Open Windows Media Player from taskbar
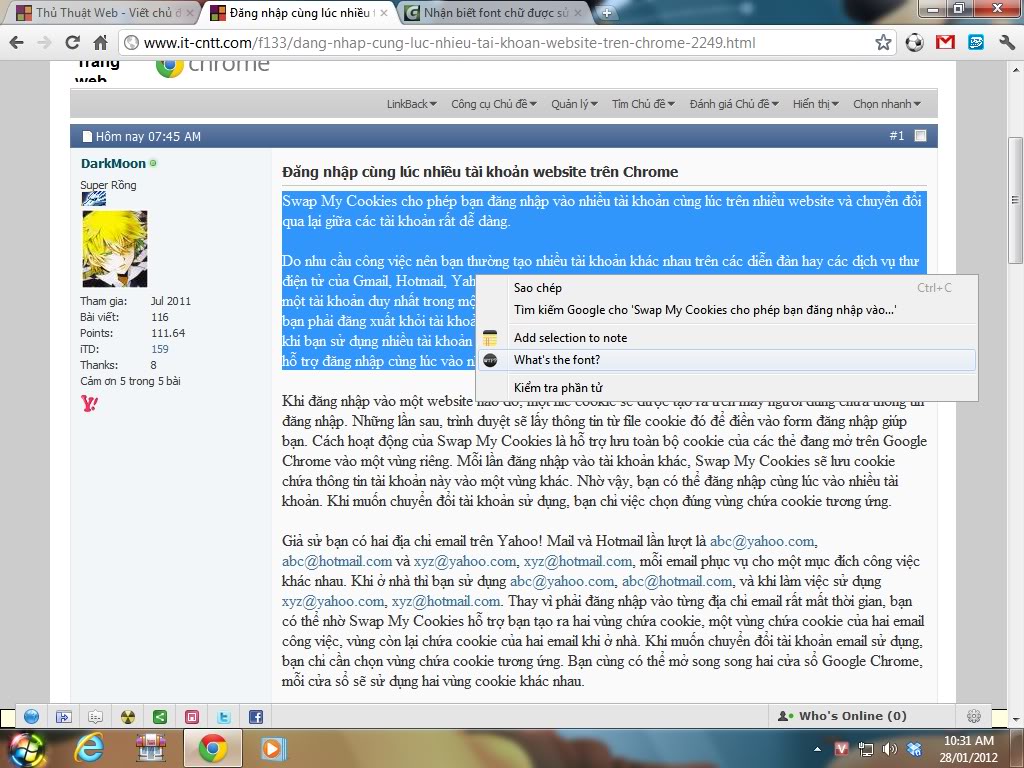 273,748
